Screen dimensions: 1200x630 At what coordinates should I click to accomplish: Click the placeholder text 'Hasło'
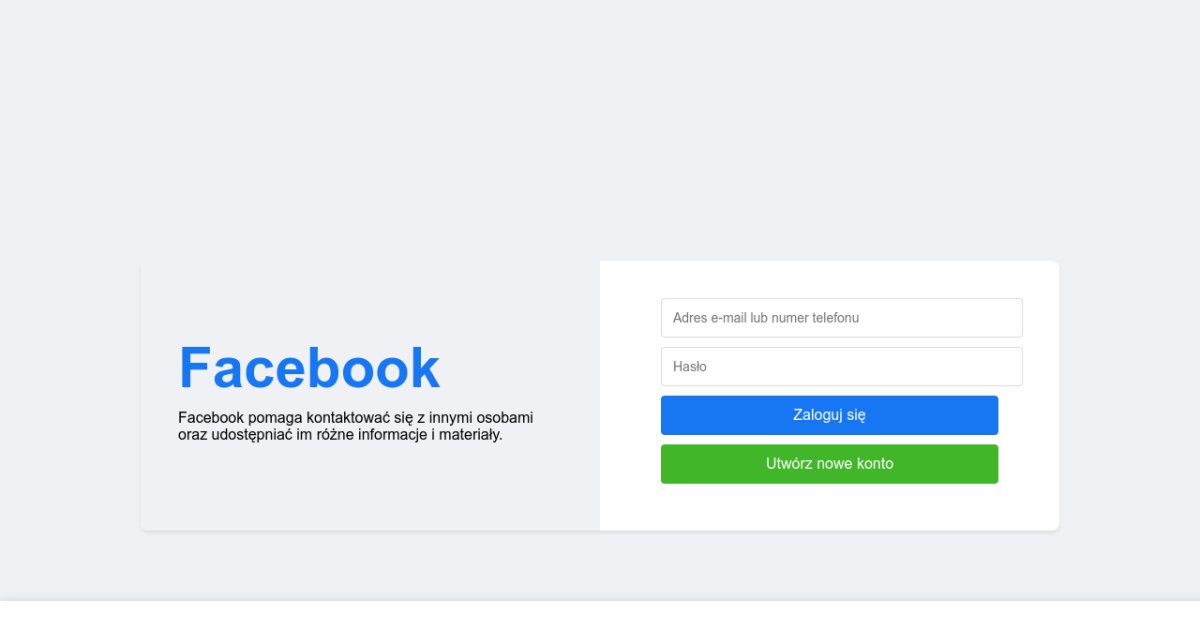(x=690, y=366)
